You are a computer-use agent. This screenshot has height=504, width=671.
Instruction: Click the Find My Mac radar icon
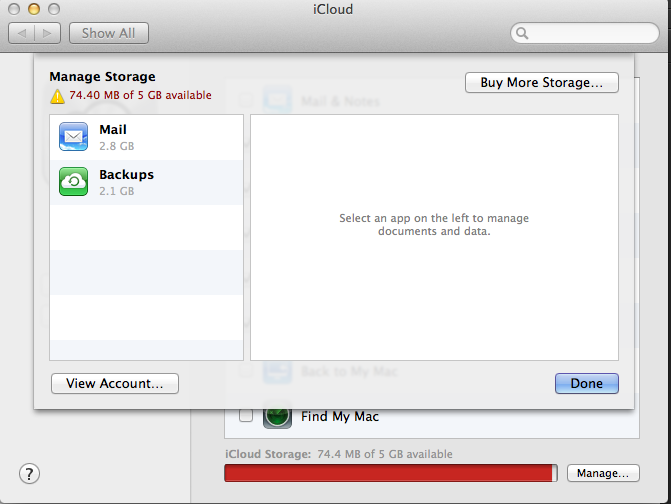click(277, 418)
